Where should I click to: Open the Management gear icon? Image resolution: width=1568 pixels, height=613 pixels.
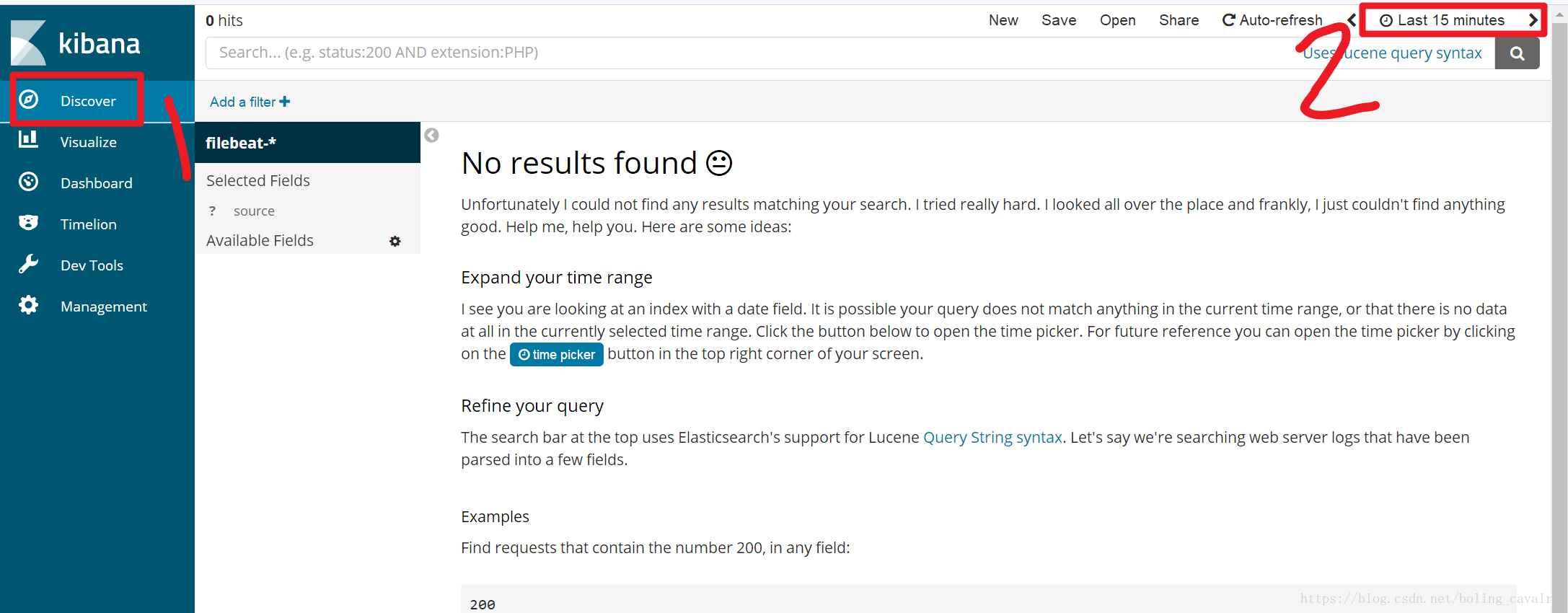[x=28, y=305]
